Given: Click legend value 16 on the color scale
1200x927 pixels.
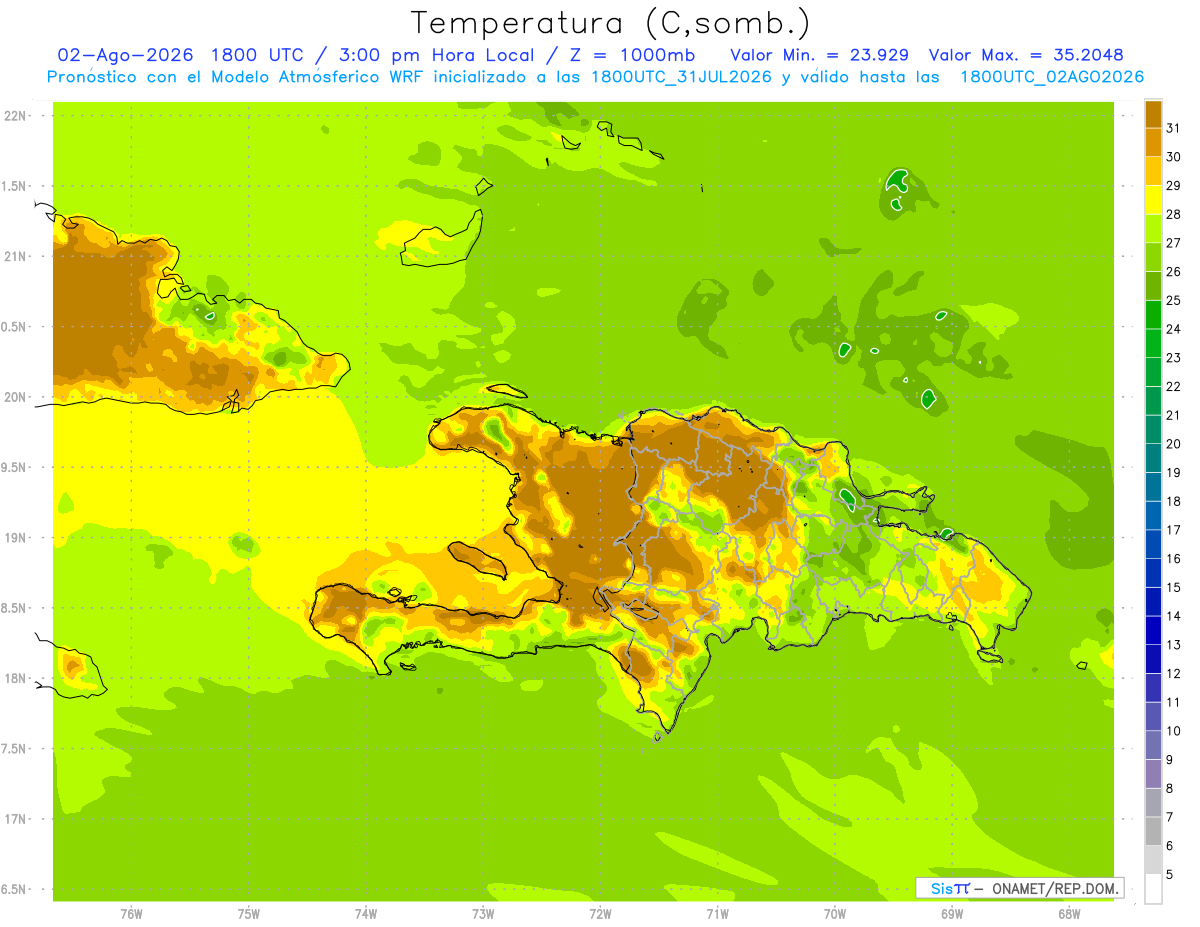Looking at the screenshot, I should pyautogui.click(x=1173, y=559).
